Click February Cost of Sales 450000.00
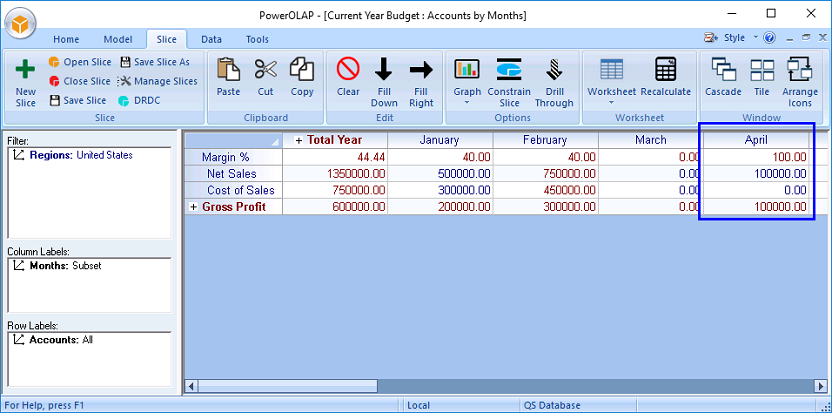 [545, 190]
